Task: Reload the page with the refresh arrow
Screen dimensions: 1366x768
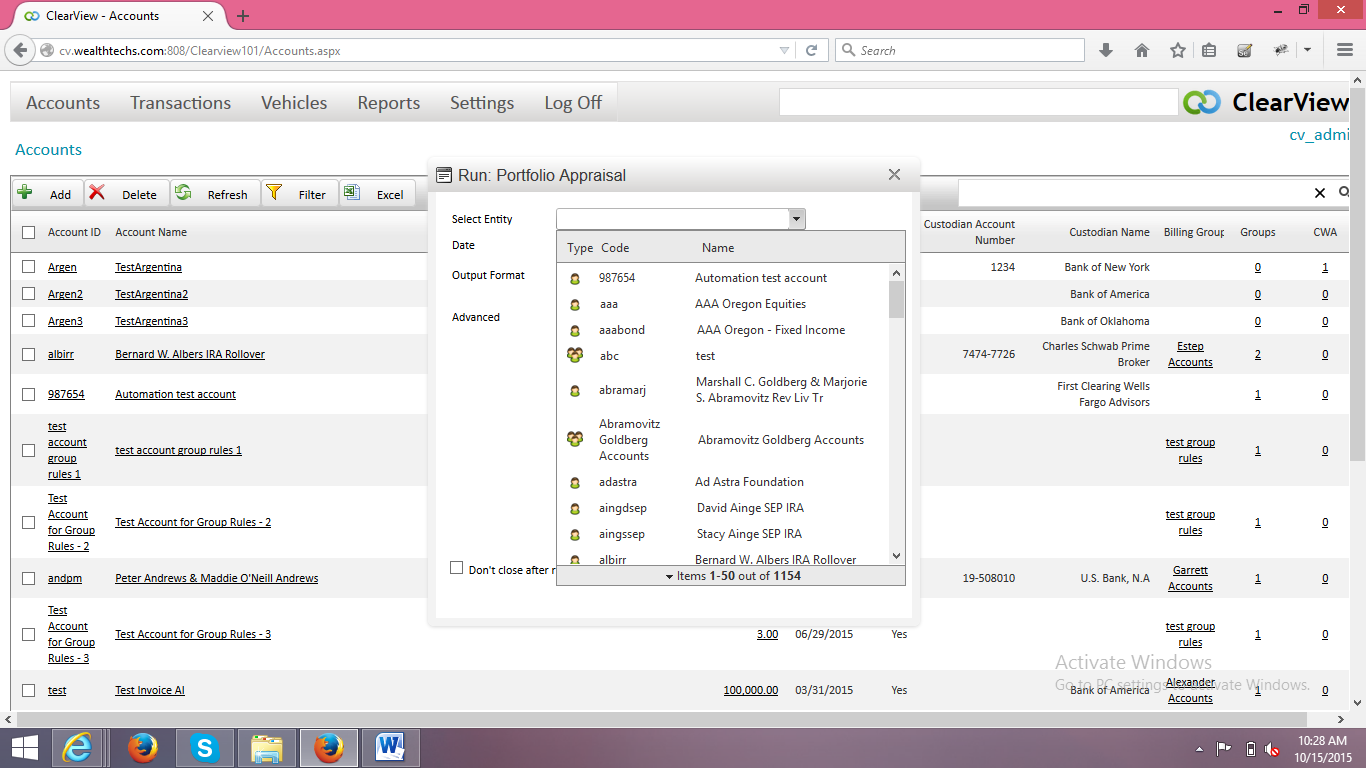Action: point(812,50)
